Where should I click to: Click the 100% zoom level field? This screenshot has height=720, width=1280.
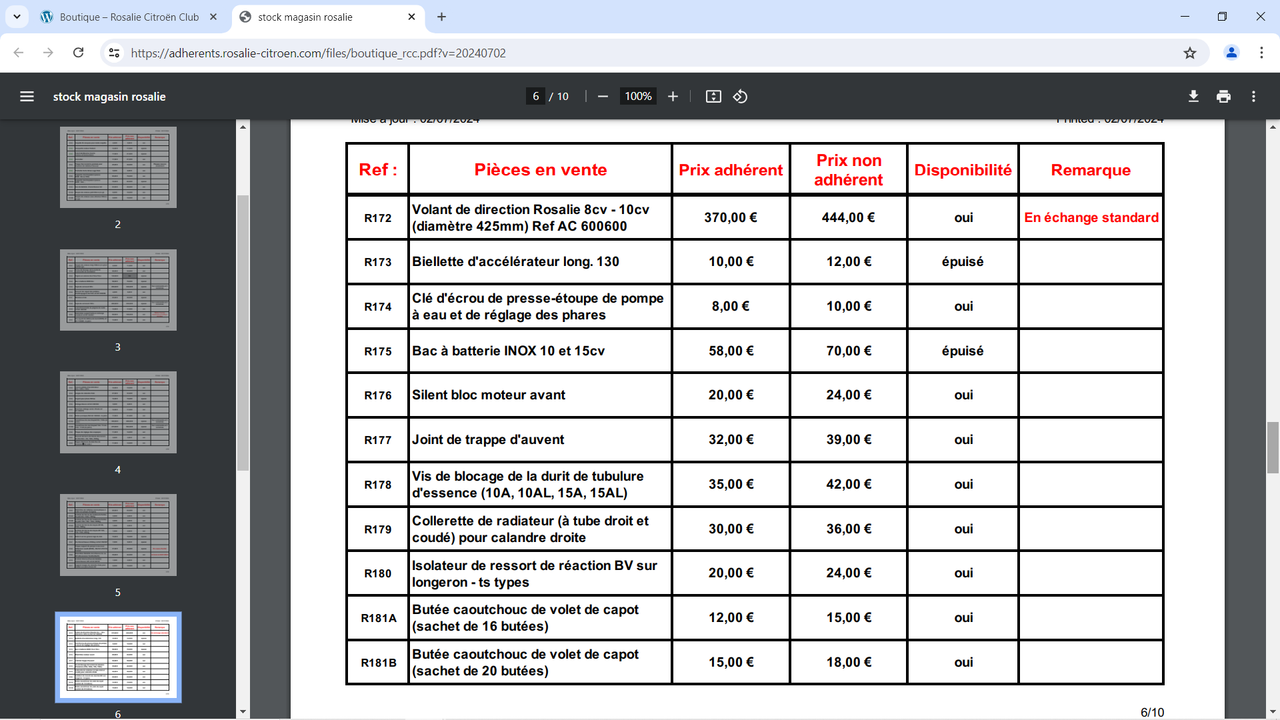[x=638, y=97]
